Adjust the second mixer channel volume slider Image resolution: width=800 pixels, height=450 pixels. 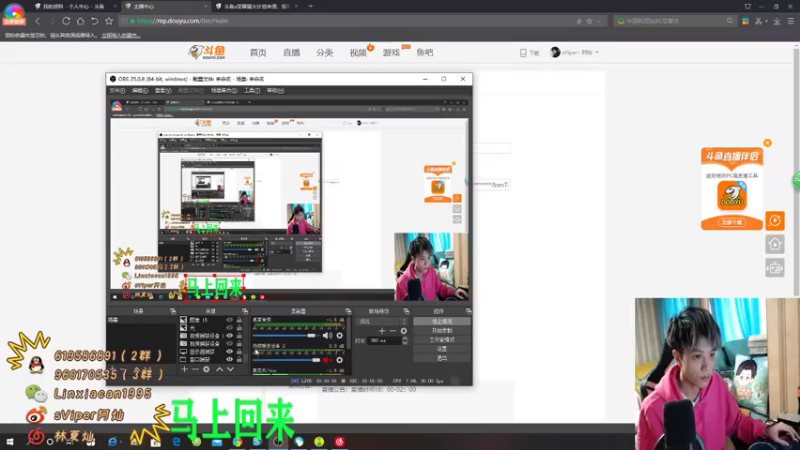coord(286,360)
